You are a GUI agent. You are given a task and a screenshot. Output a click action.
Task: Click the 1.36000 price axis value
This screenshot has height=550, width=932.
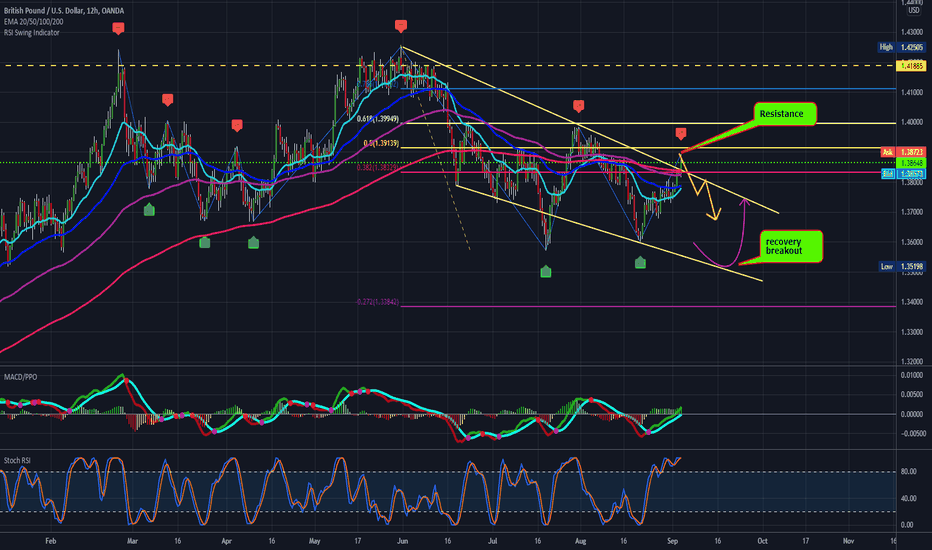tap(911, 243)
